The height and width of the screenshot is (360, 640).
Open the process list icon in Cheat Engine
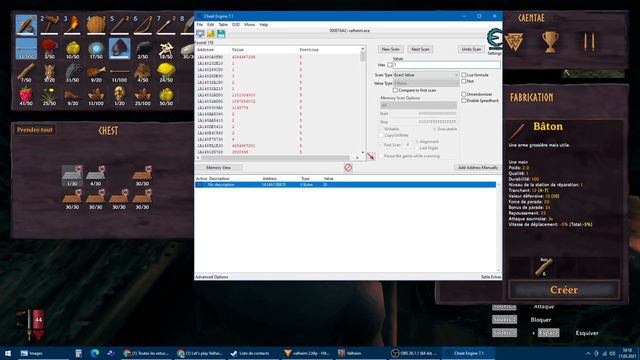coord(200,34)
